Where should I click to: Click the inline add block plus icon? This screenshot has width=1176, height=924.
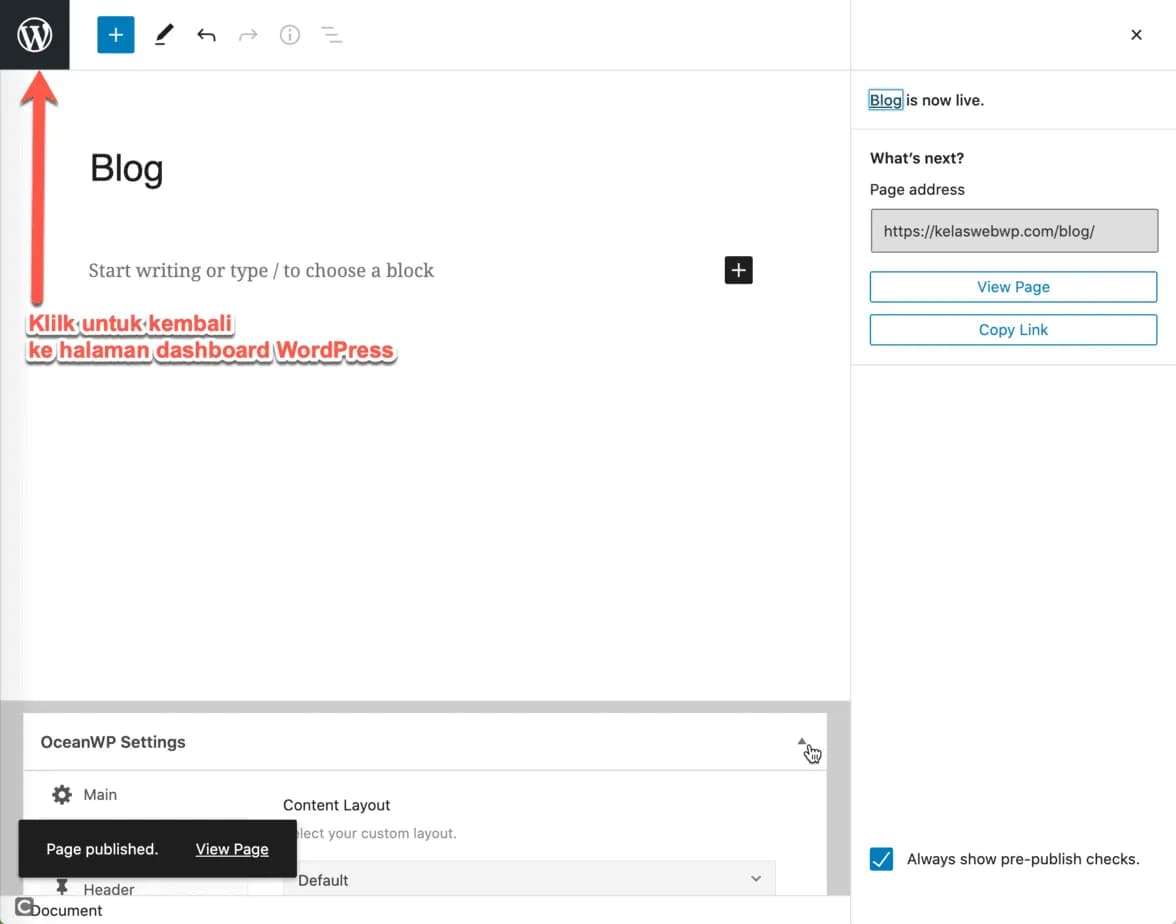[x=738, y=270]
